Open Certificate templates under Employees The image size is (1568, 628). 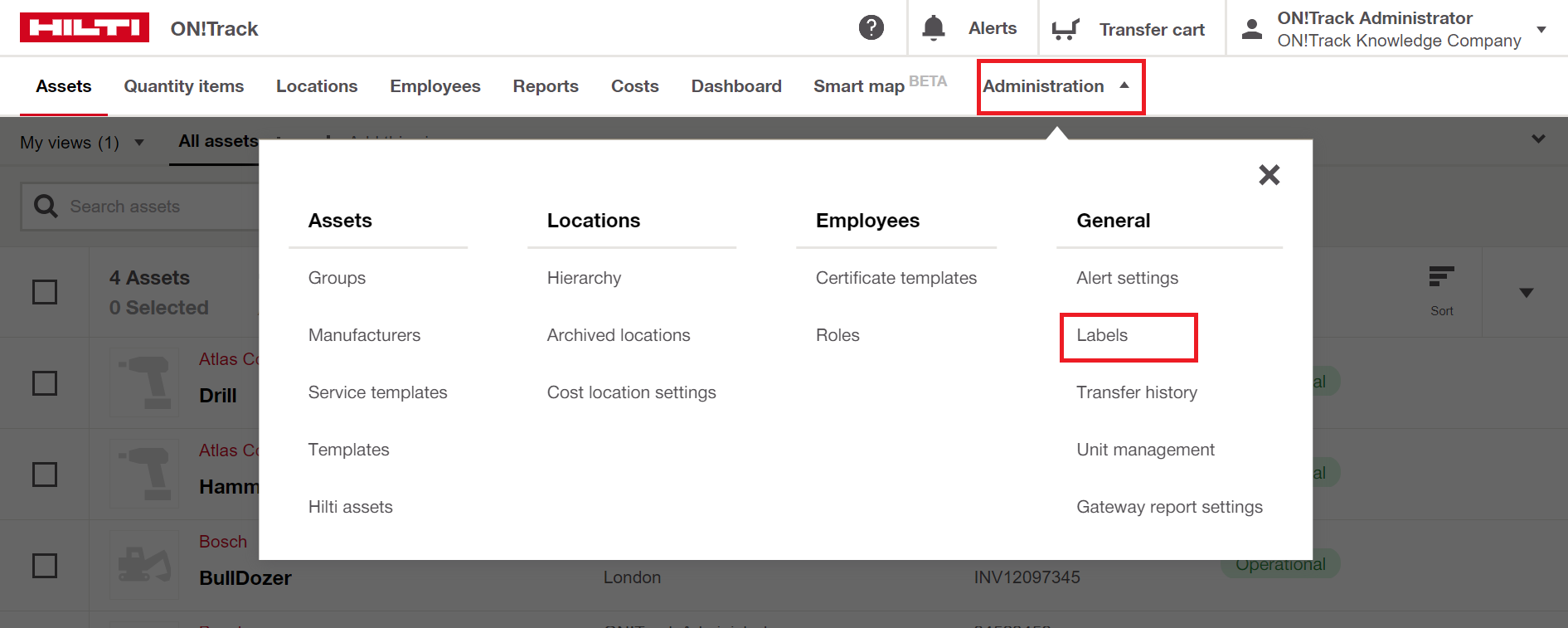click(x=896, y=278)
